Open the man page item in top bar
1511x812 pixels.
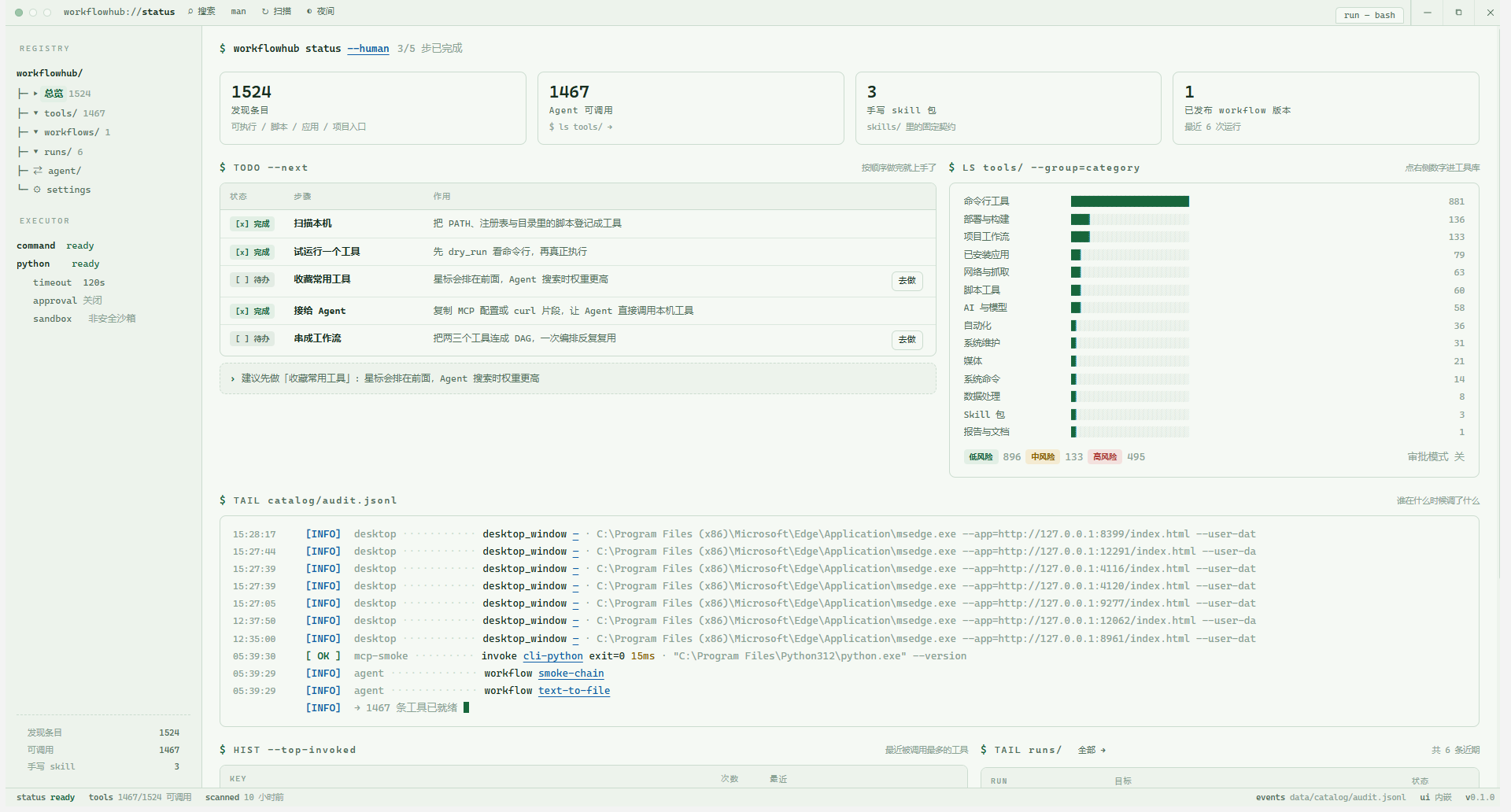[x=238, y=12]
